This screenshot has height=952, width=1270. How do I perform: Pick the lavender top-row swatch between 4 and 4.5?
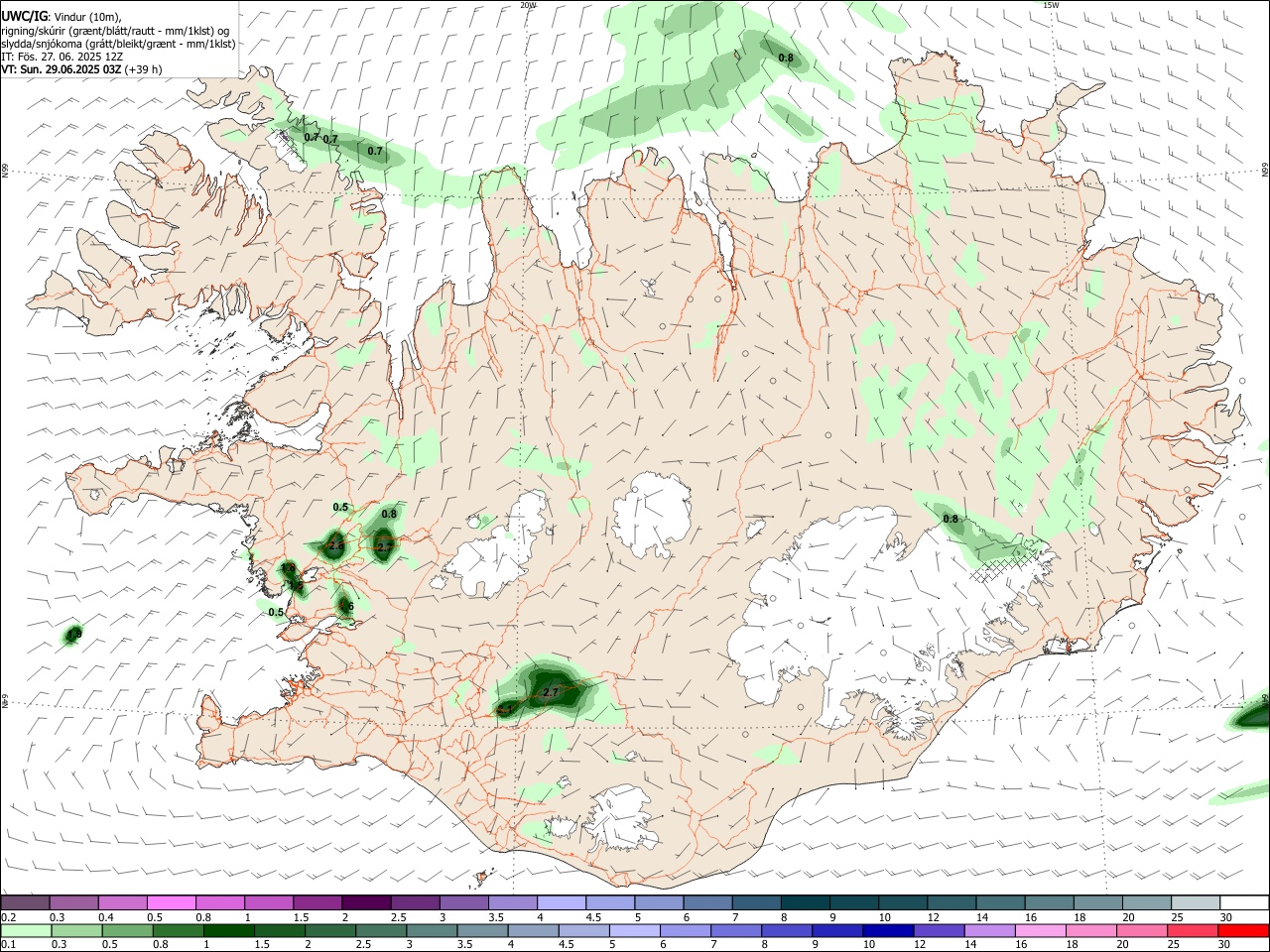click(561, 902)
